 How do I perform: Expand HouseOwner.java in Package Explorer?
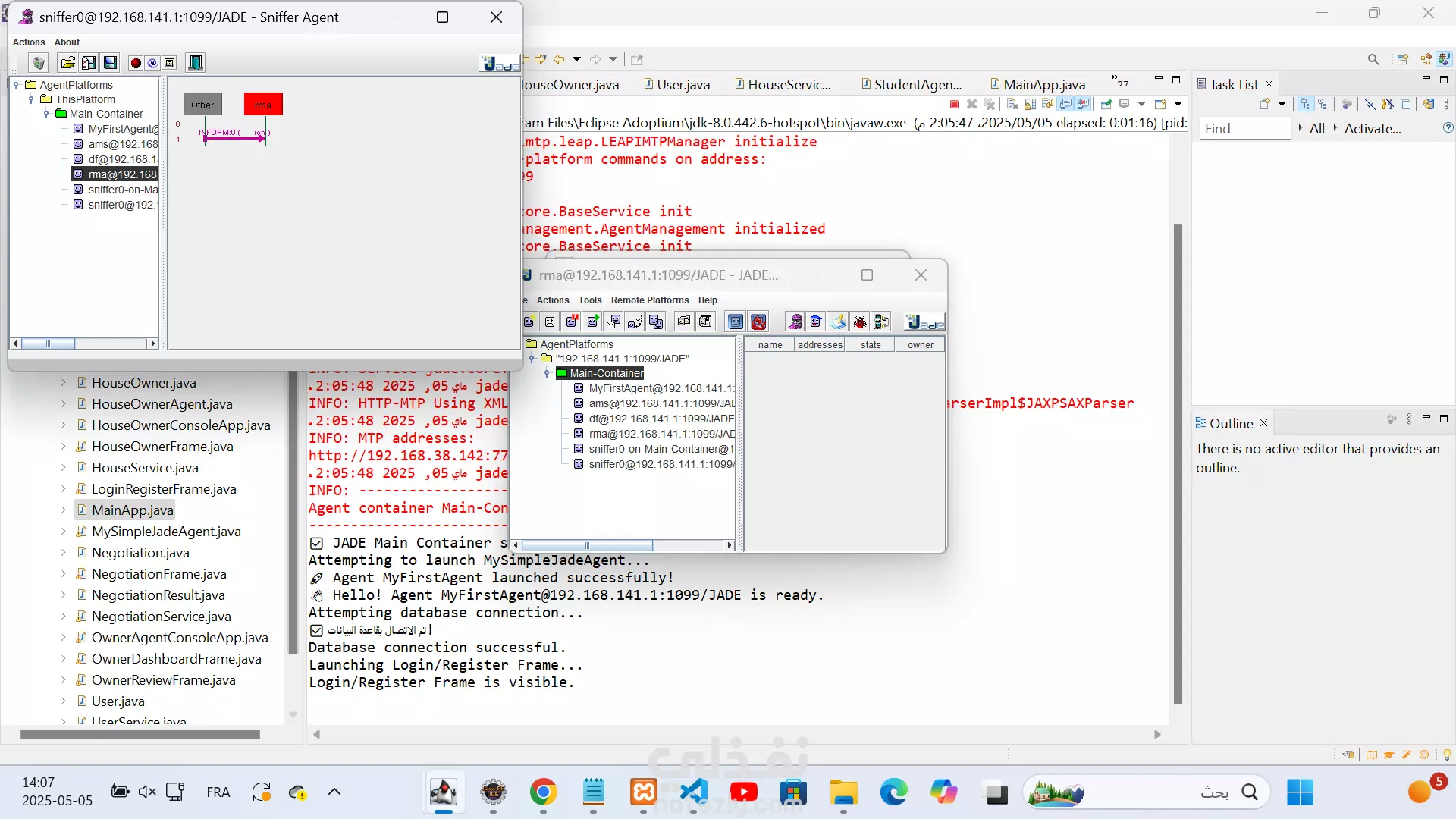63,383
